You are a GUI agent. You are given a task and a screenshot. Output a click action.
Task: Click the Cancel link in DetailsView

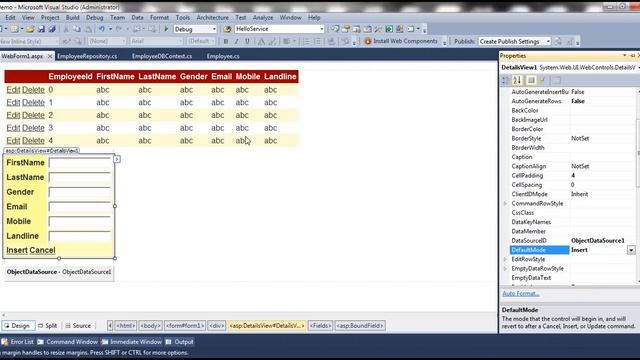(42, 250)
